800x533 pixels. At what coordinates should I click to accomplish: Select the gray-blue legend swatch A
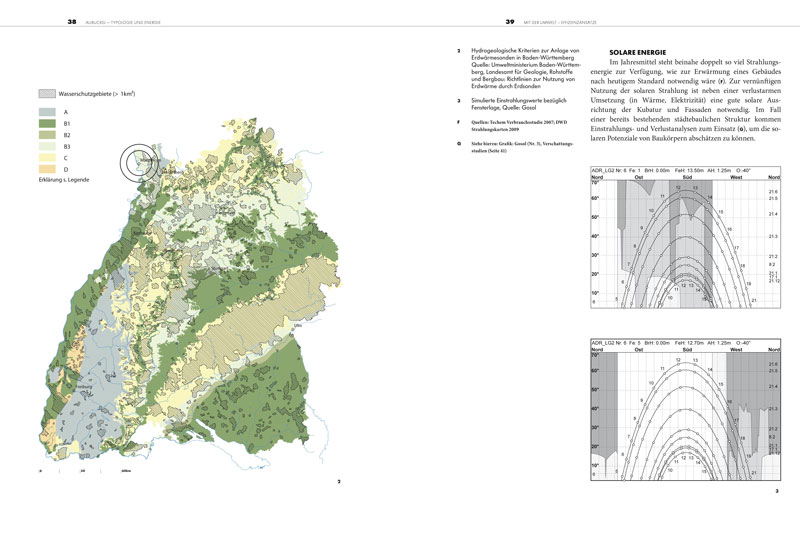pos(45,113)
